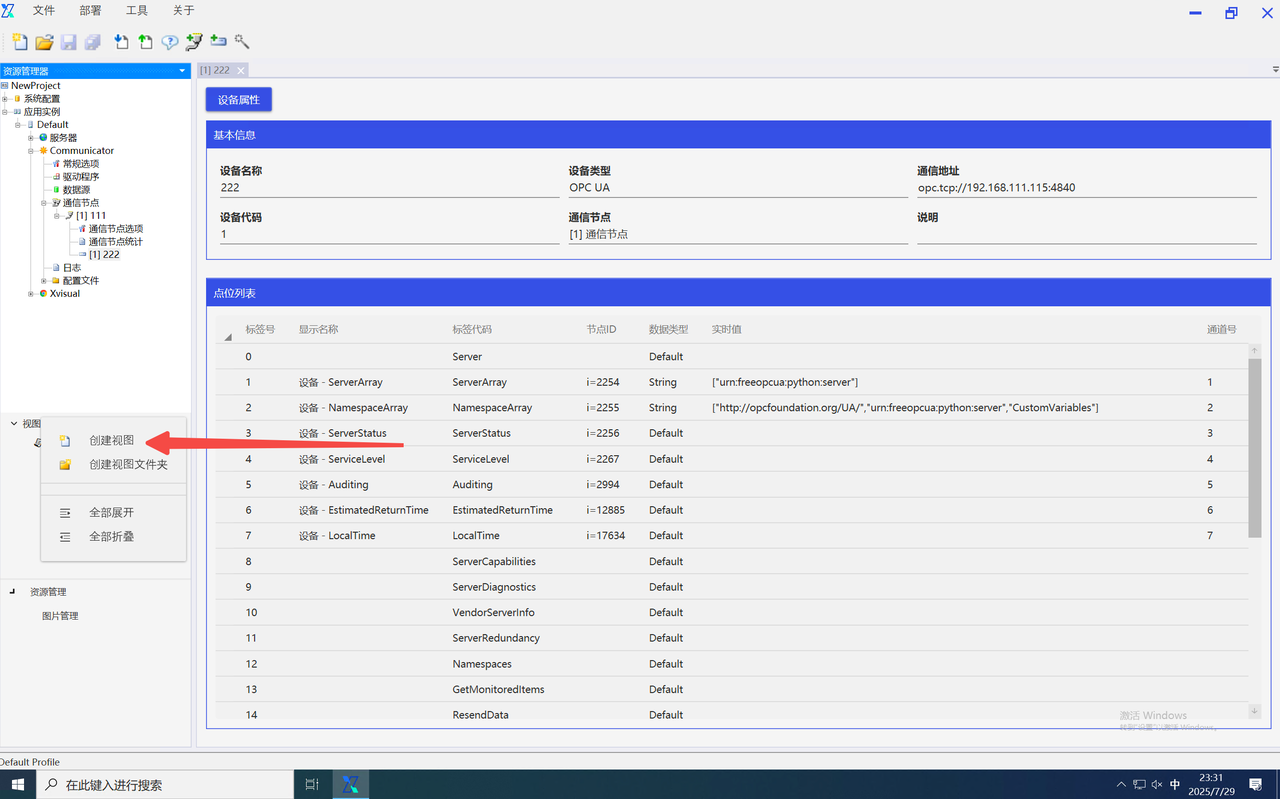Click the green upload arrow toolbar icon
Viewport: 1280px width, 799px height.
[x=146, y=42]
